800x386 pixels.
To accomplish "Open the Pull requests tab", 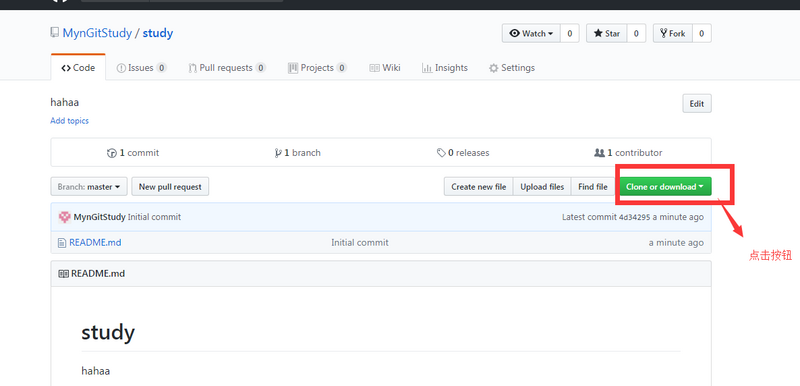I will tap(227, 68).
